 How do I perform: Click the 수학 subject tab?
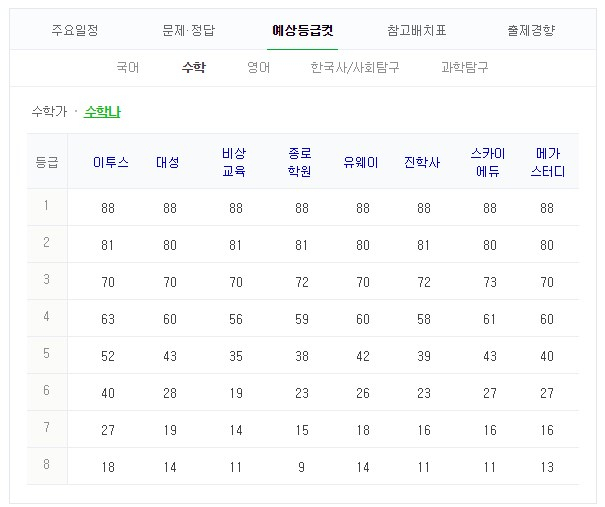[x=193, y=68]
